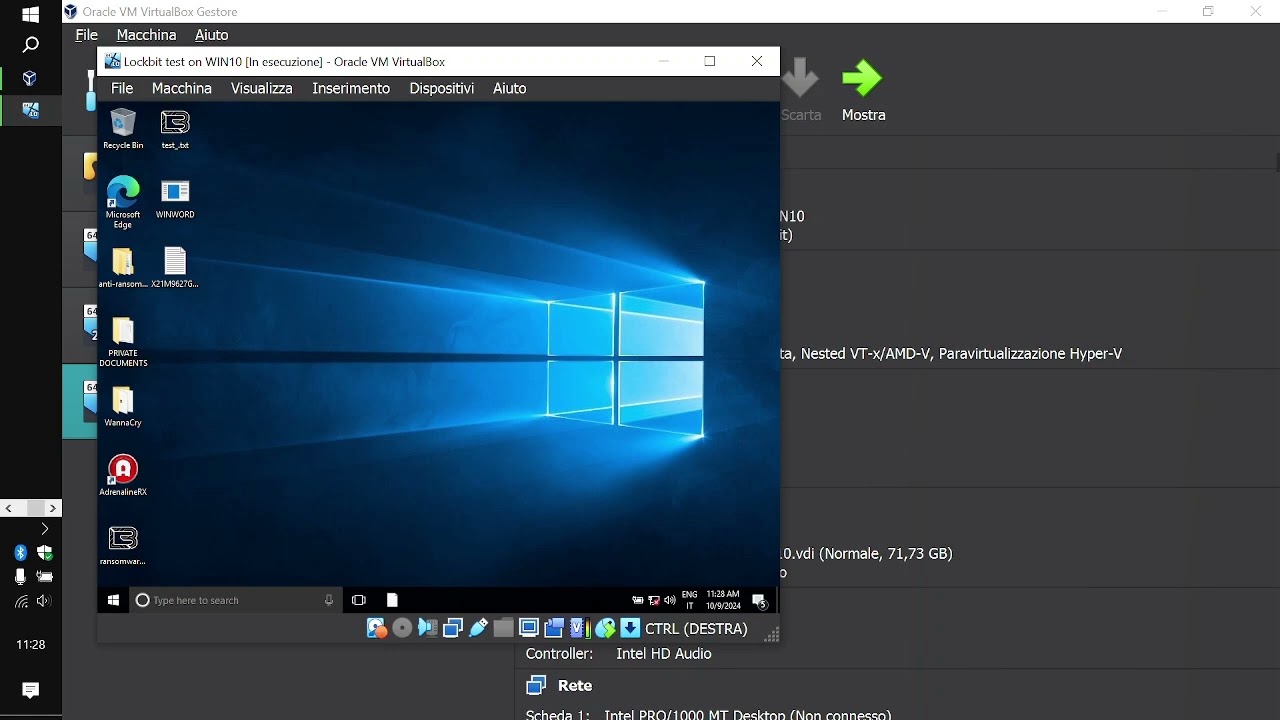This screenshot has height=720, width=1280.
Task: Click VirtualBox mouse integration indicator
Action: pos(605,628)
